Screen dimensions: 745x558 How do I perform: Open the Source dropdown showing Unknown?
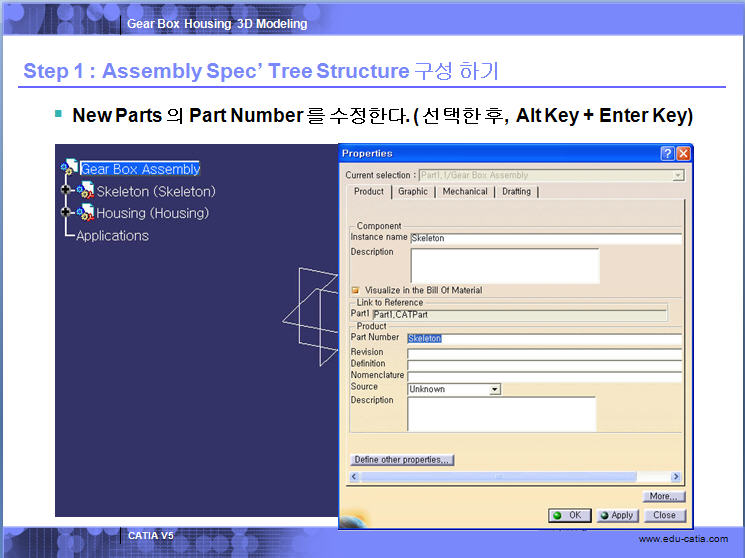click(x=494, y=389)
